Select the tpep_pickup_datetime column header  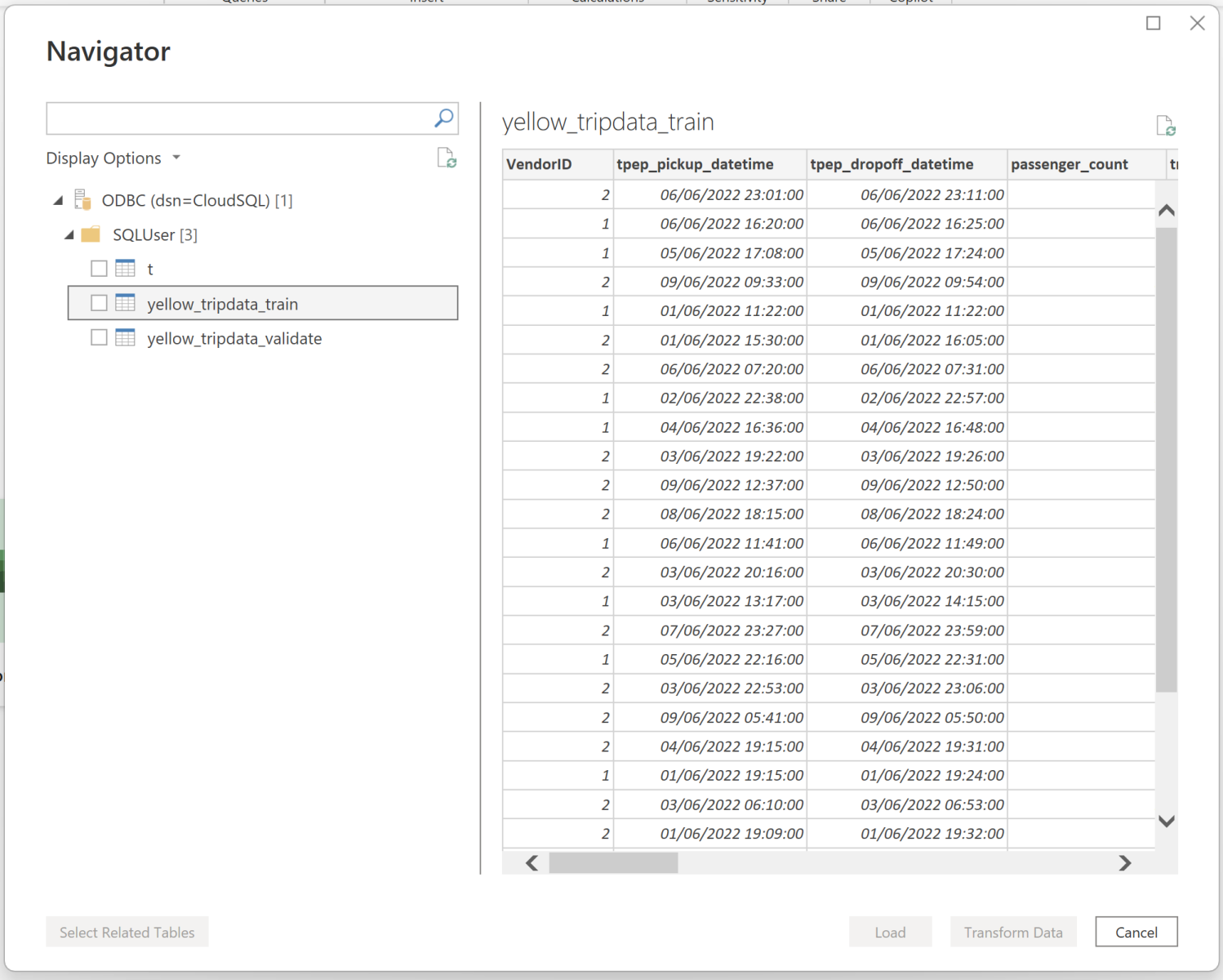point(695,164)
